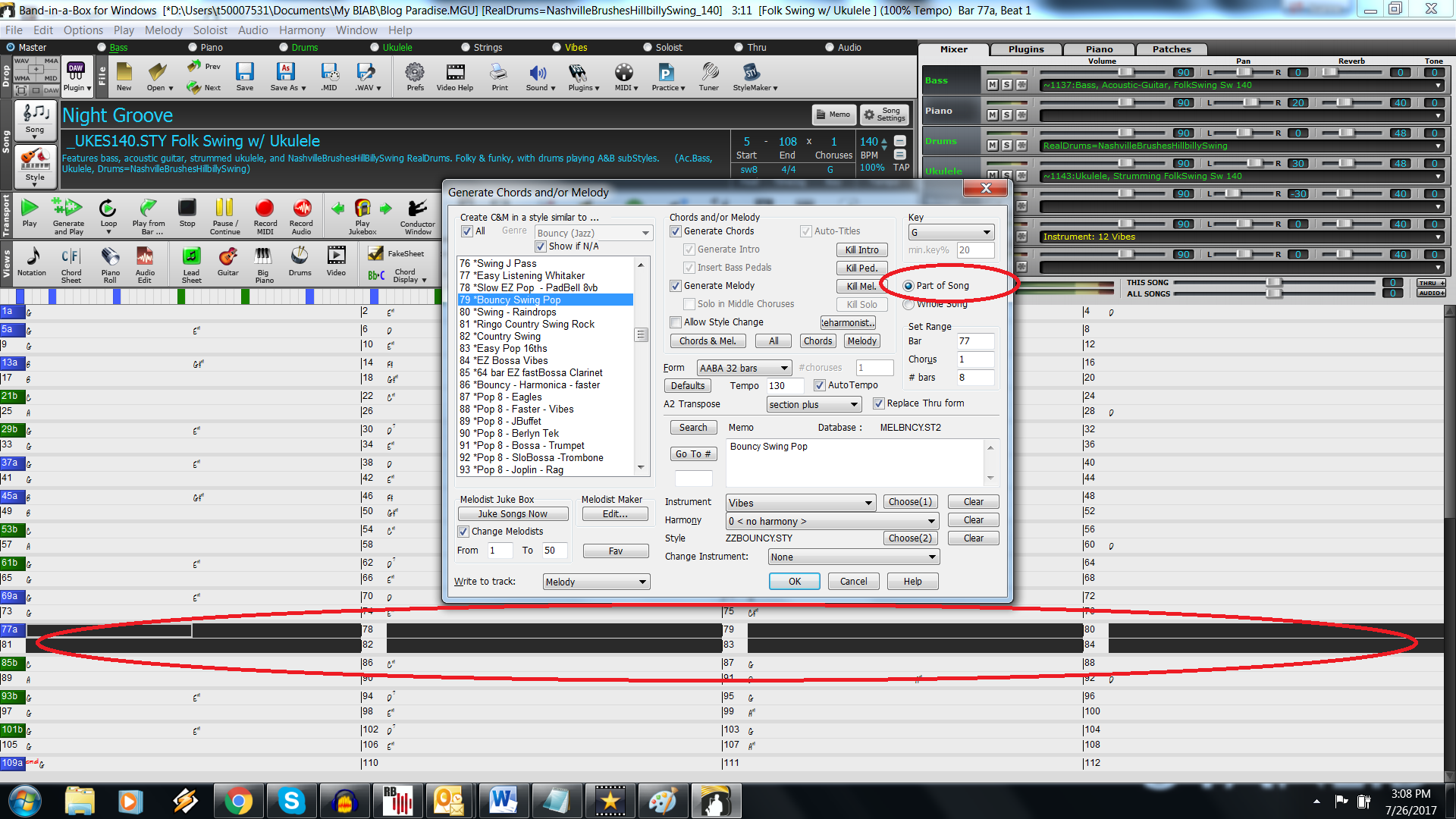Open the Options menu
Screen dimensions: 1456x819
click(x=83, y=30)
